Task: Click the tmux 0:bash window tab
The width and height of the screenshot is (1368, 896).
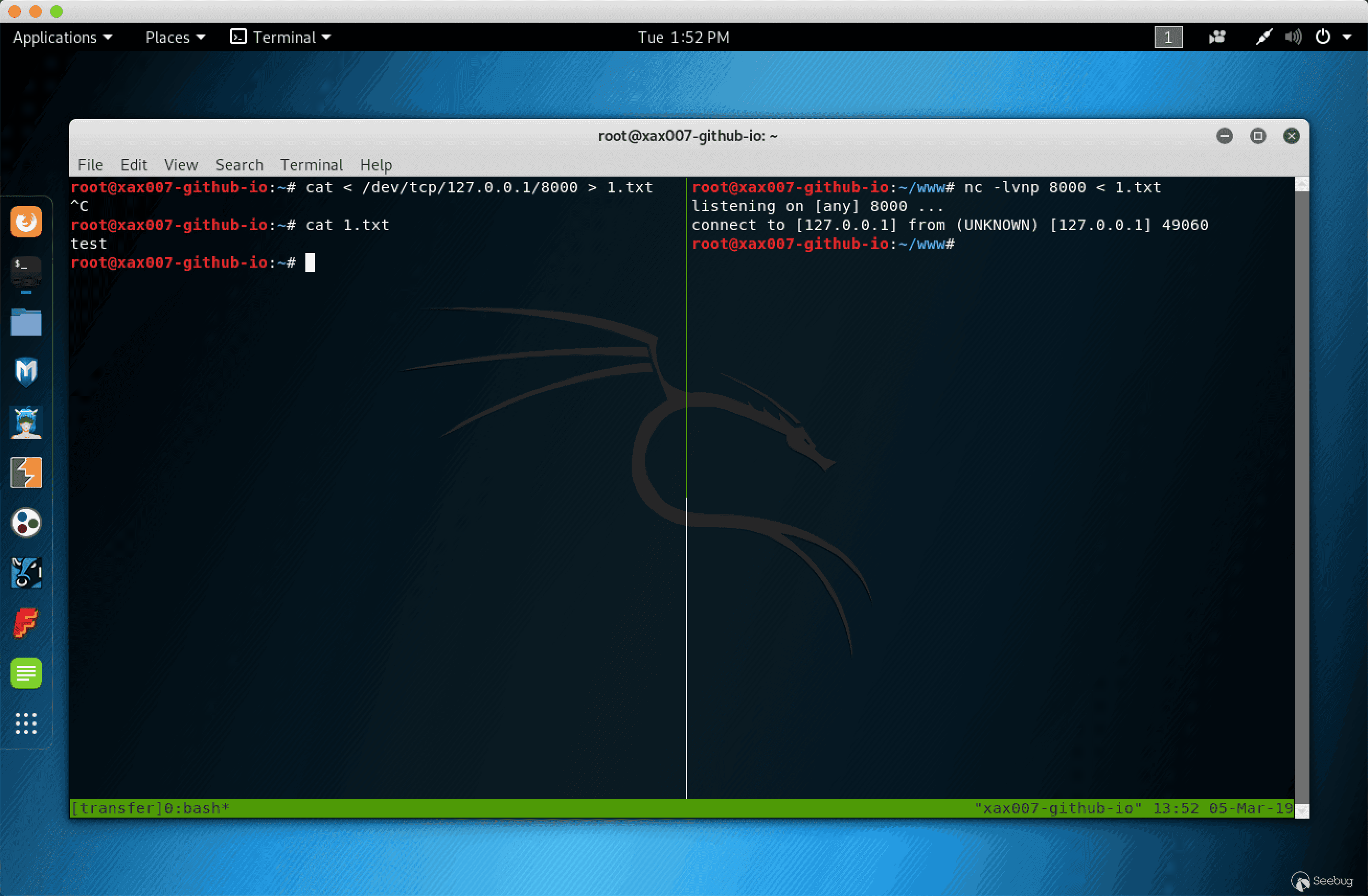Action: (197, 808)
